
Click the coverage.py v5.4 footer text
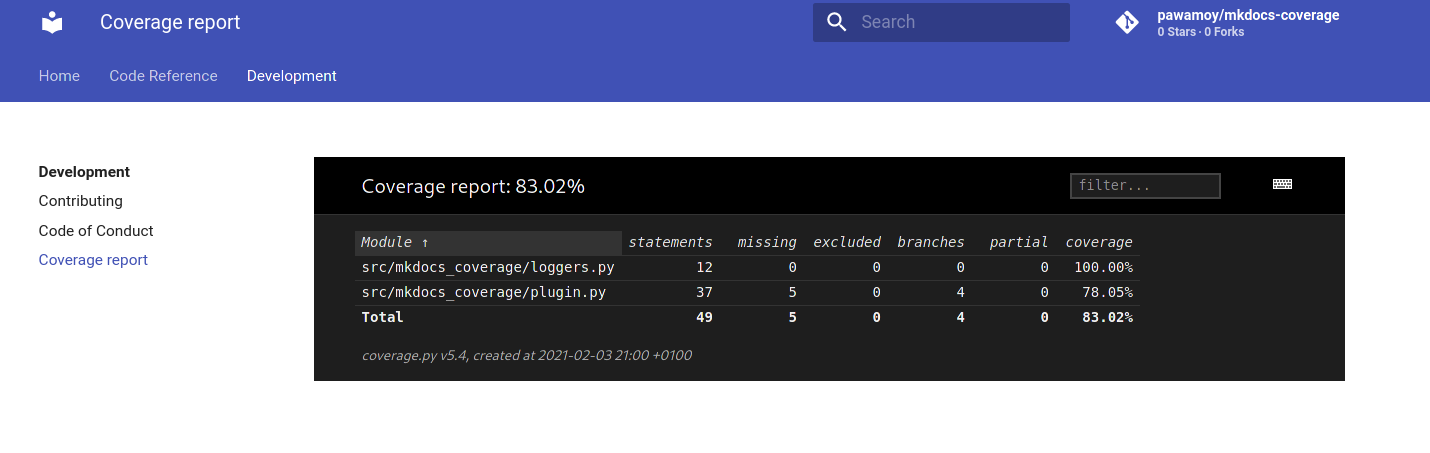526,355
